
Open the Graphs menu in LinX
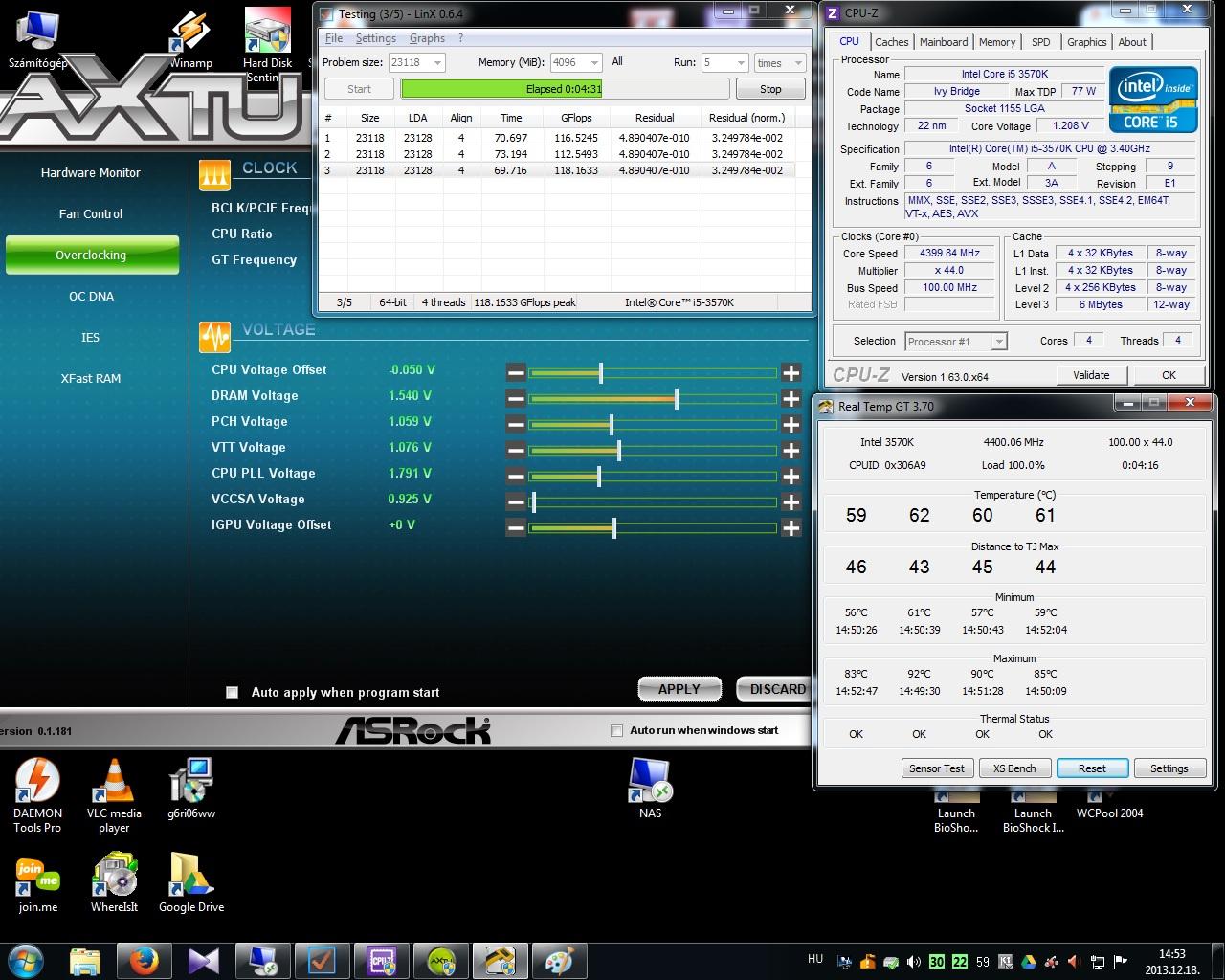pyautogui.click(x=427, y=38)
